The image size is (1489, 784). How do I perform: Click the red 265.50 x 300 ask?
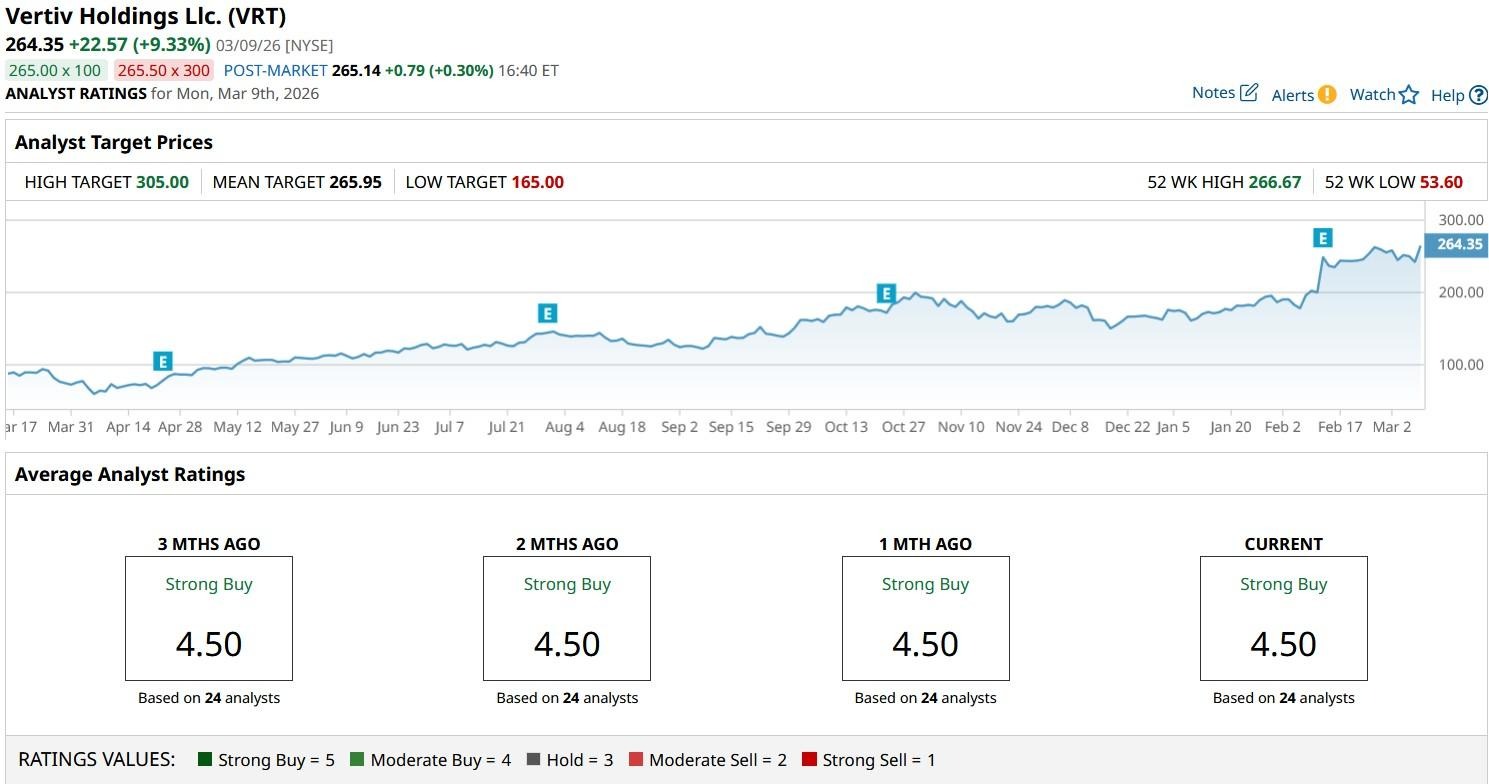(x=163, y=71)
